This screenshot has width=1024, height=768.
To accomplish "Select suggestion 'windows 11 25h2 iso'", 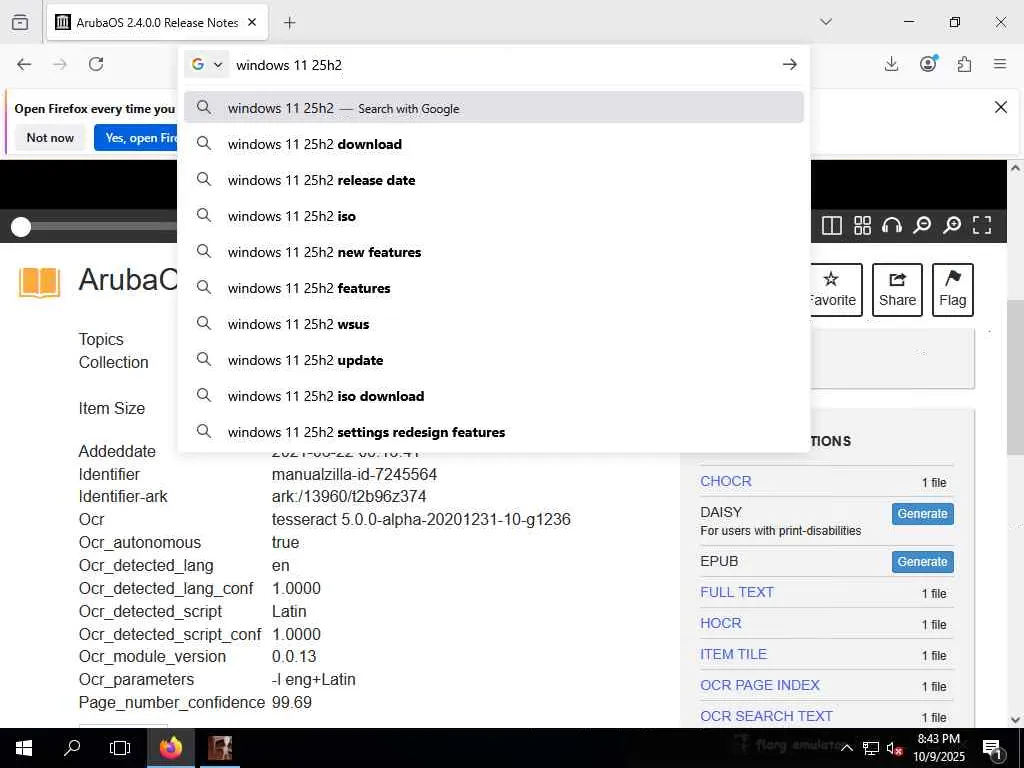I will pos(493,216).
